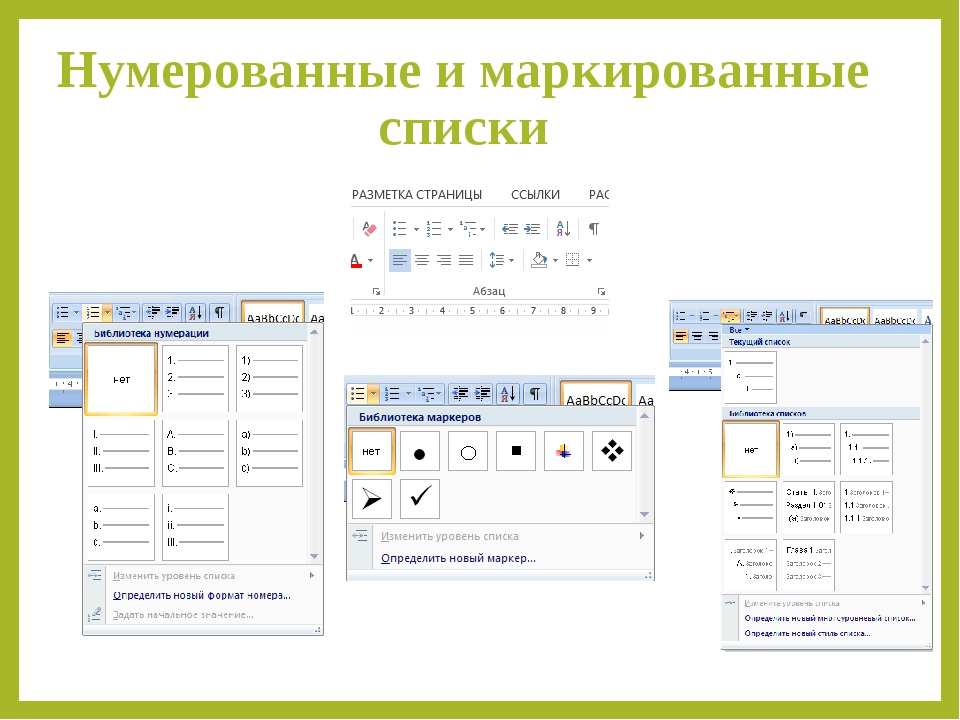The image size is (960, 720).
Task: Click the horizontal ruler under the Абзац group
Action: tap(479, 311)
